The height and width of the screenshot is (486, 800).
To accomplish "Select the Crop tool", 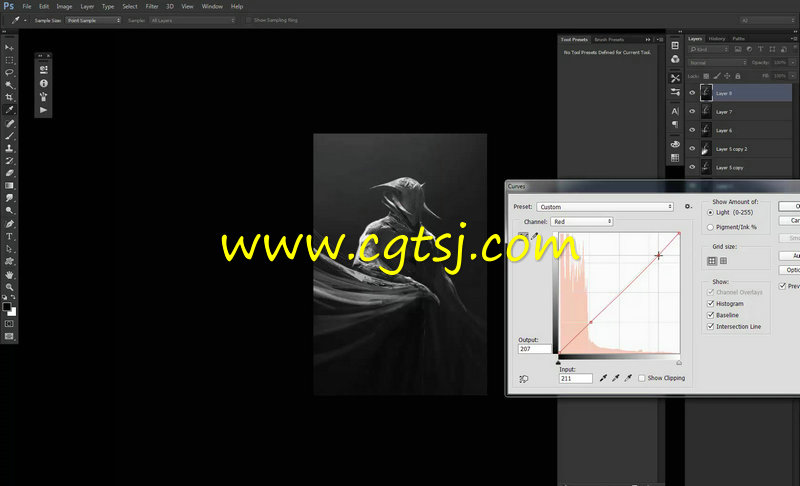I will click(9, 97).
